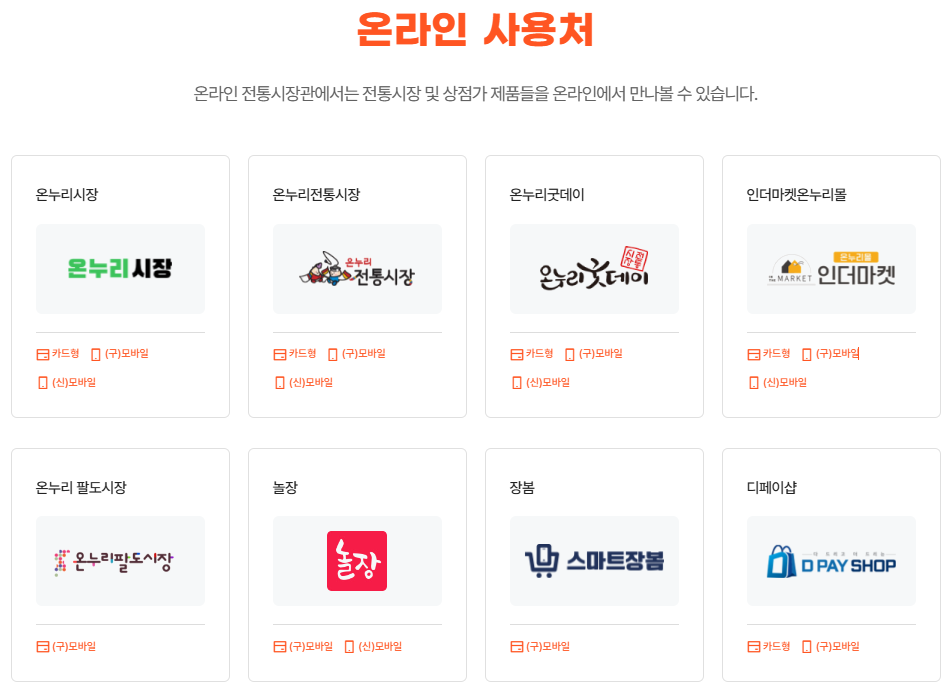Click the (신)모바일 phone icon under 인더마켓온누리몰
949x689 pixels.
coord(754,383)
